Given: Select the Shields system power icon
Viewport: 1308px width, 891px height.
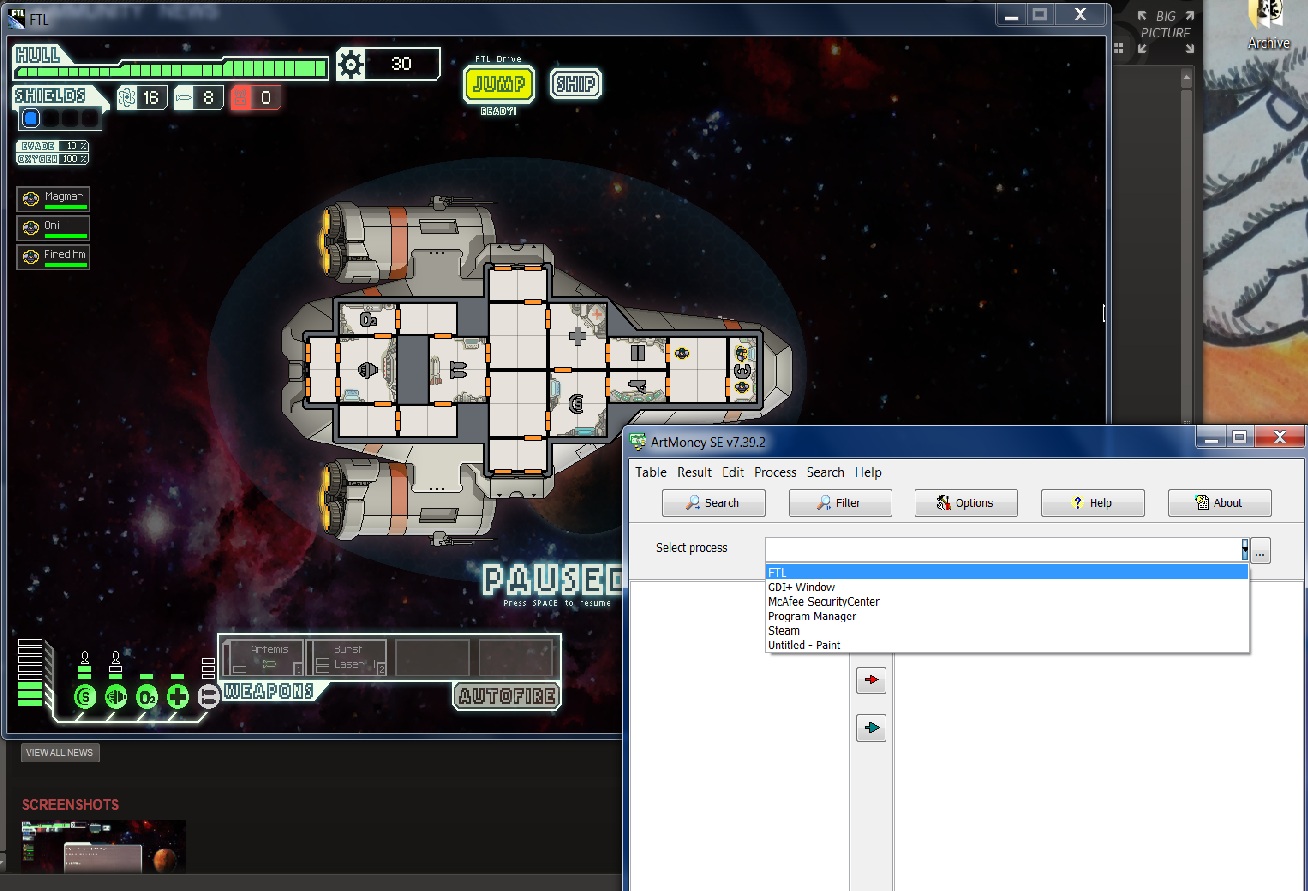Looking at the screenshot, I should coord(85,696).
